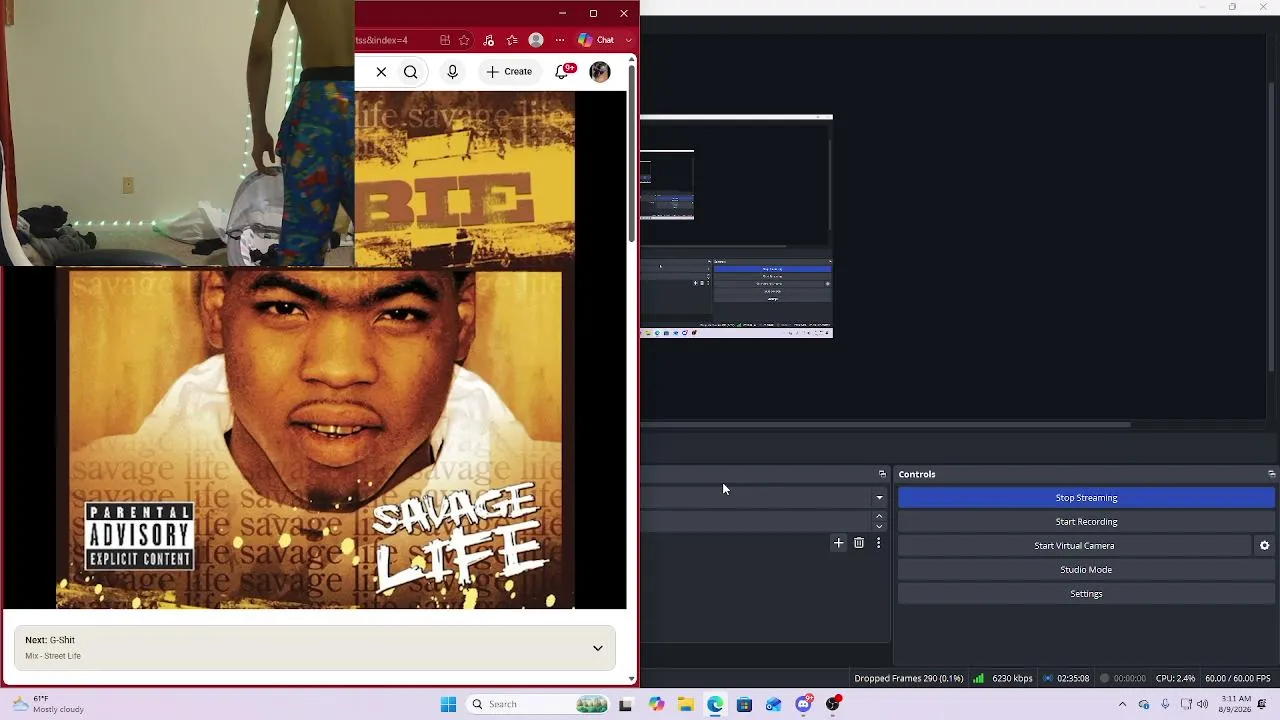This screenshot has height=720, width=1280.
Task: Open the clock showing 3:11 AM
Action: [x=1236, y=704]
